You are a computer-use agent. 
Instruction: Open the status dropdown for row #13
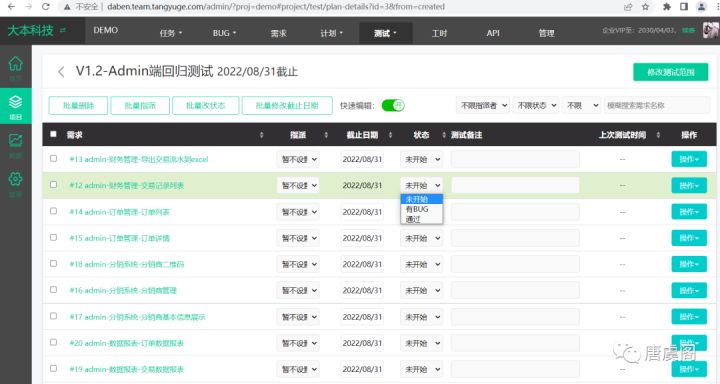click(x=422, y=159)
